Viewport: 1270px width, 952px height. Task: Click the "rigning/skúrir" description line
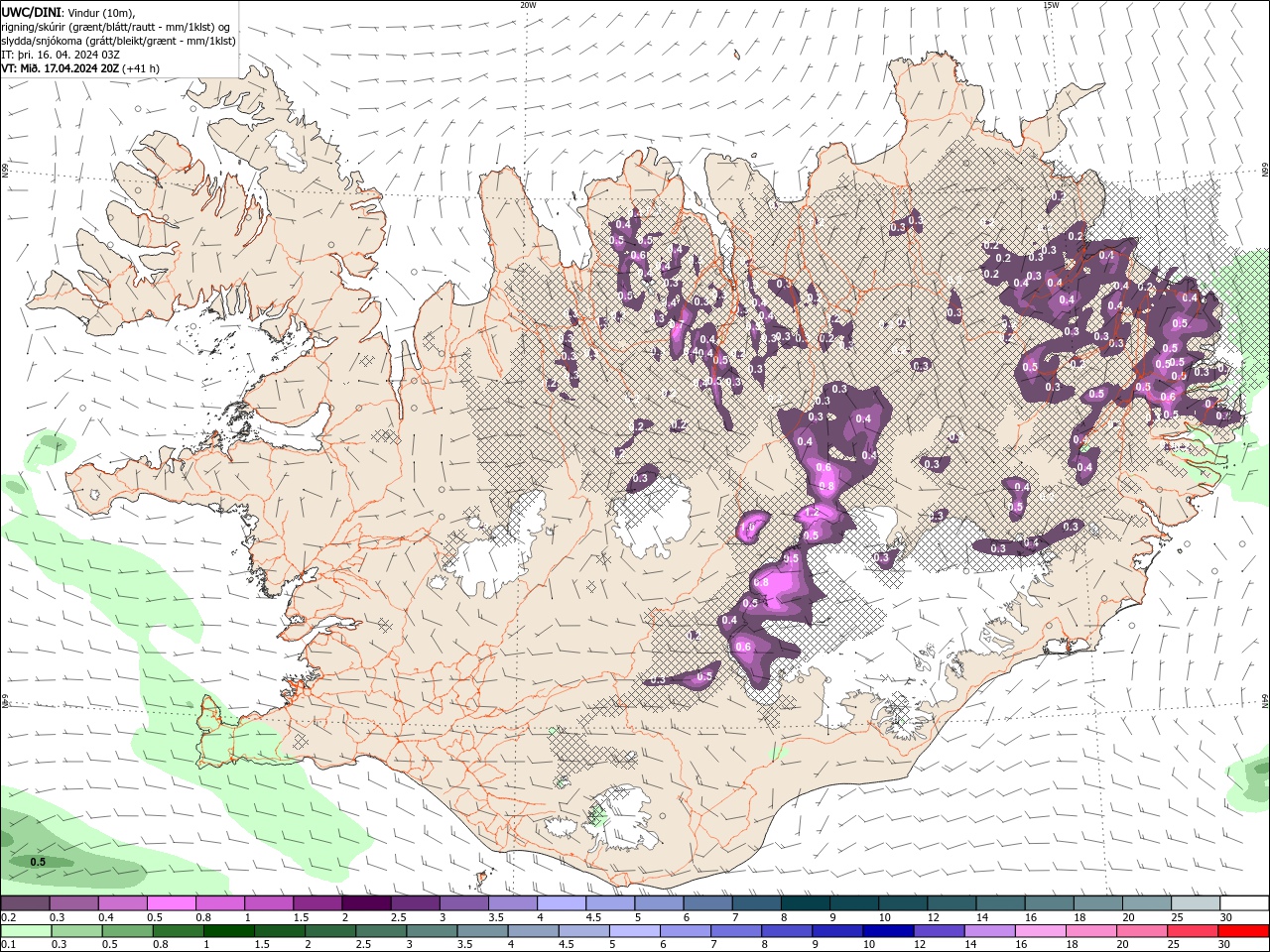(x=118, y=27)
